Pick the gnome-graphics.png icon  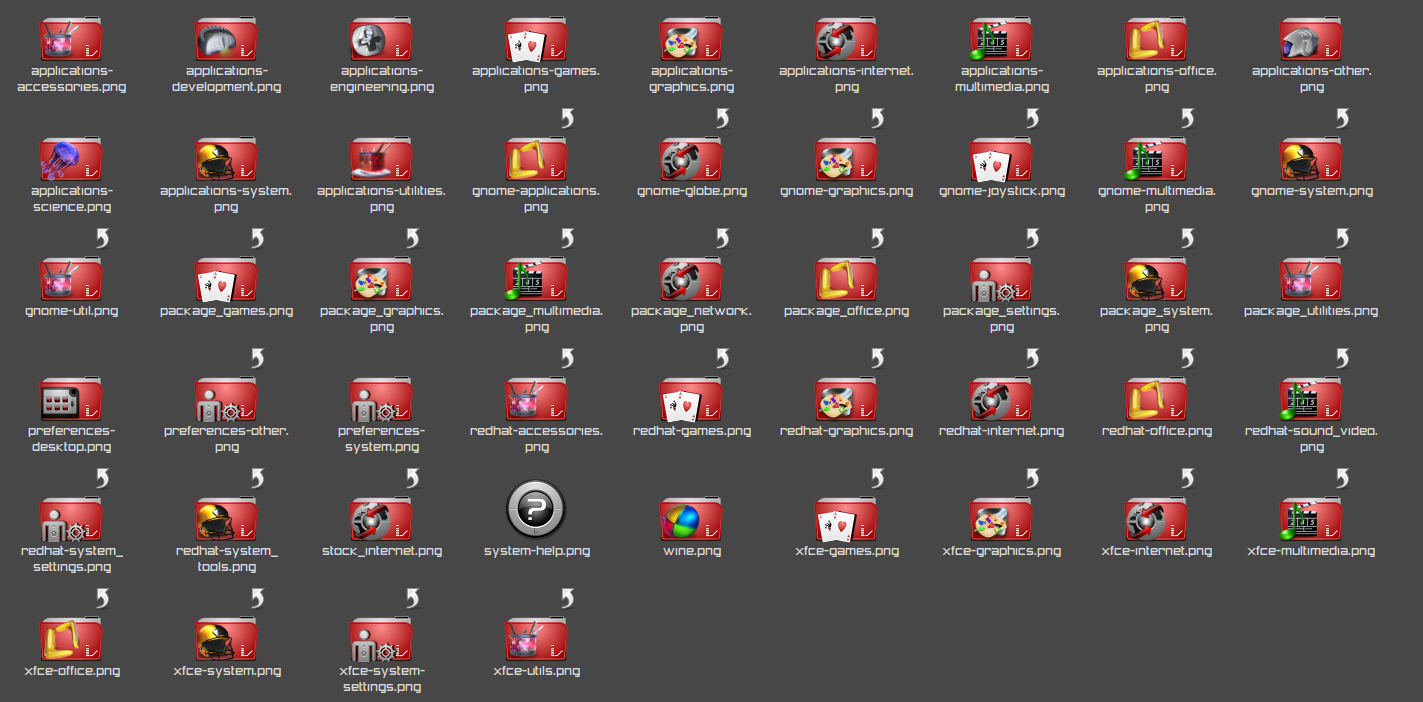point(846,160)
